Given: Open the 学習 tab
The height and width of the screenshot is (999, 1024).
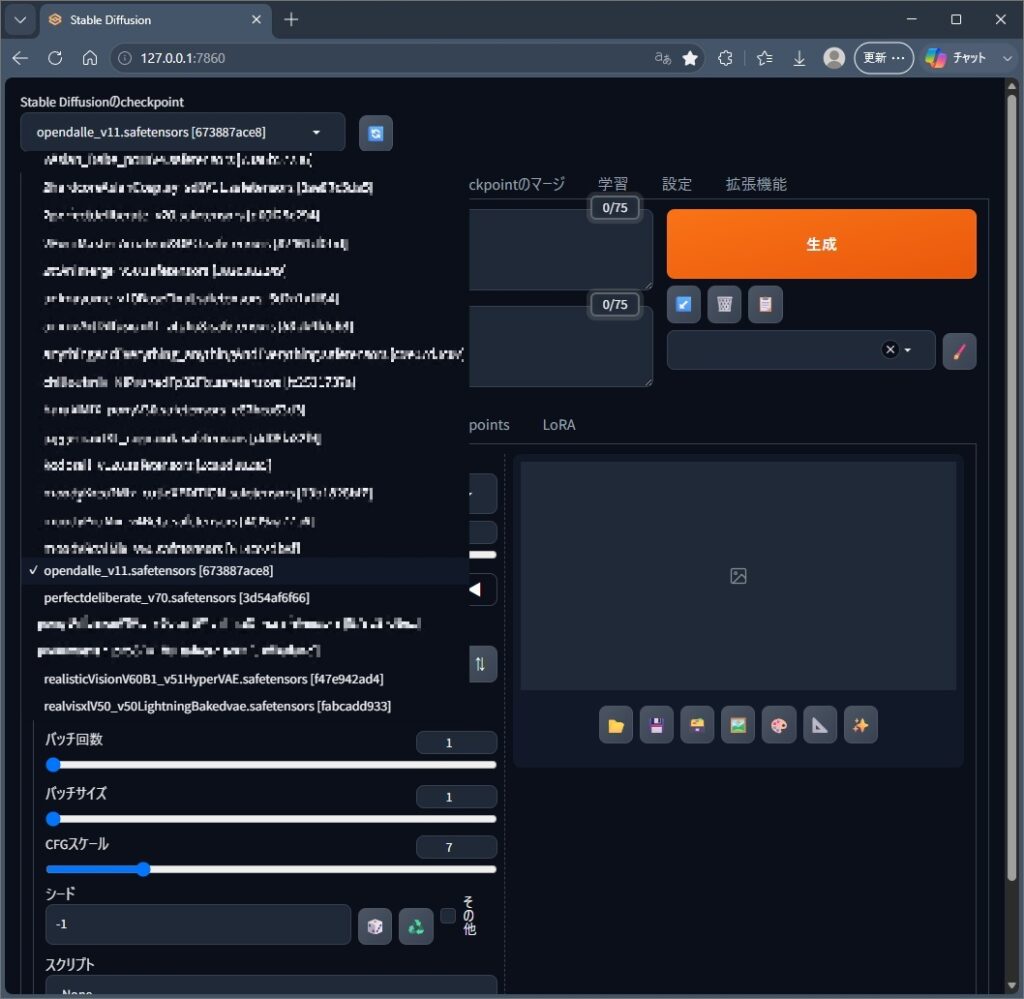Looking at the screenshot, I should (x=613, y=184).
